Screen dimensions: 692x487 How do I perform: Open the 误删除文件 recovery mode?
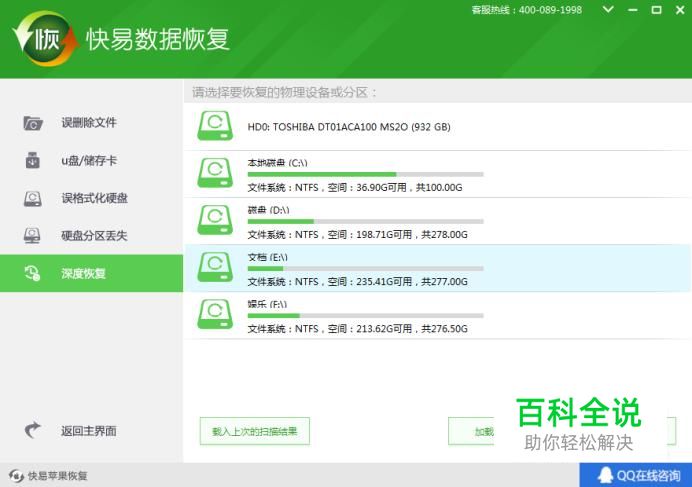tap(91, 123)
